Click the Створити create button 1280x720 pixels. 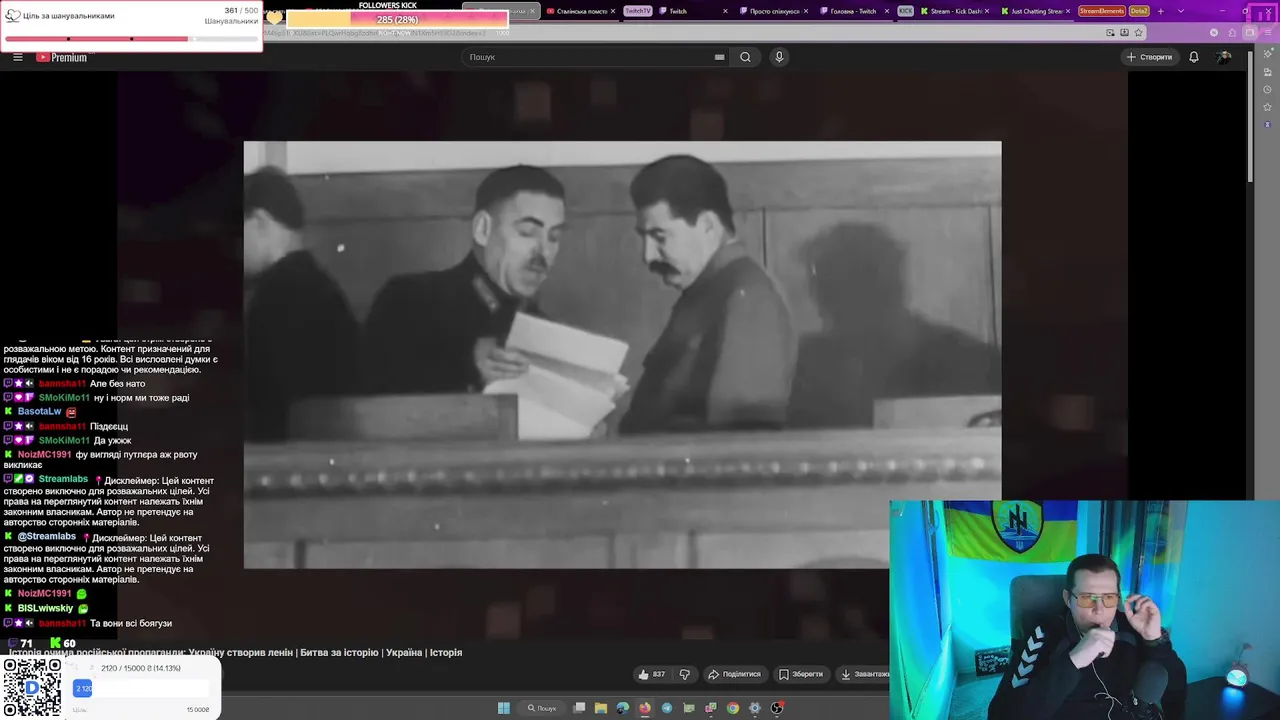tap(1149, 57)
